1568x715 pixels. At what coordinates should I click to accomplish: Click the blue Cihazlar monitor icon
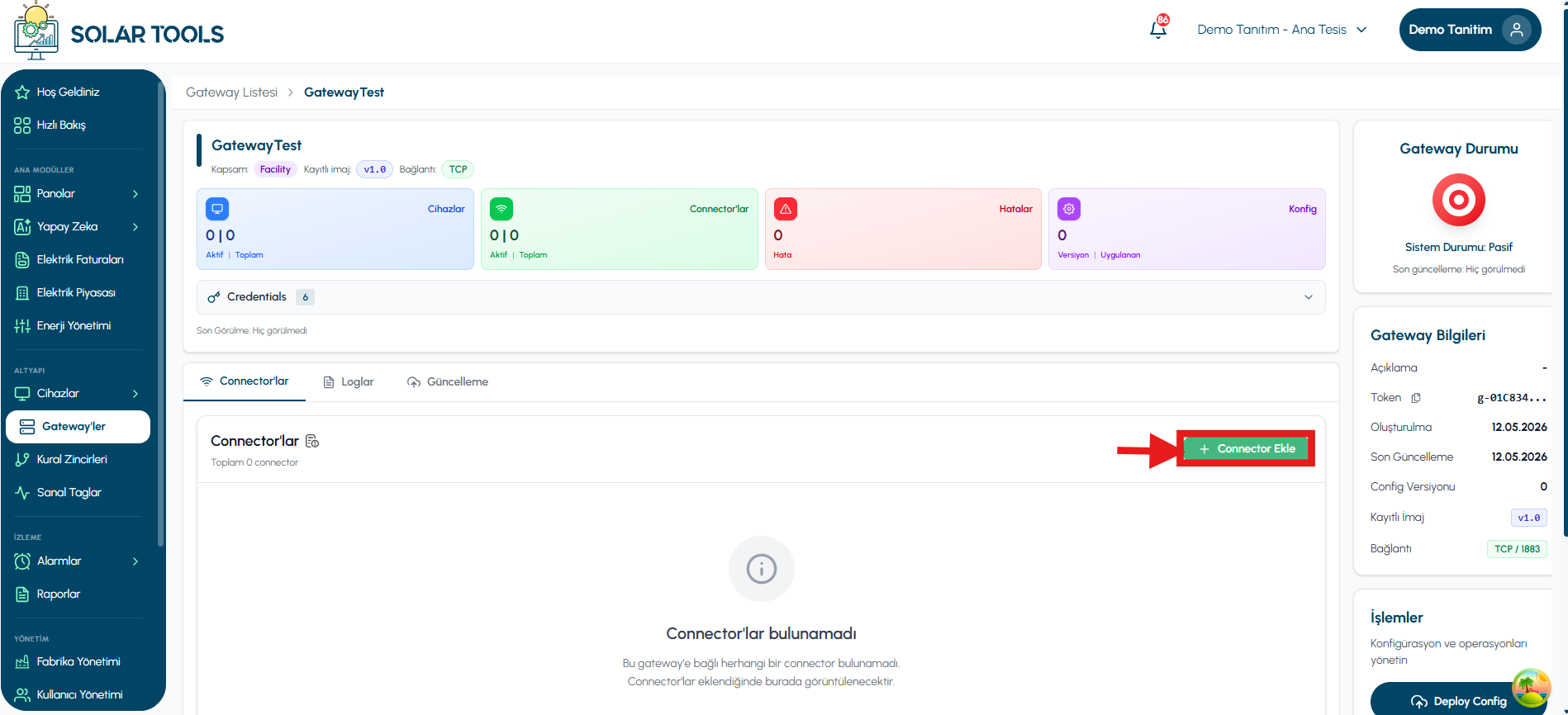217,209
